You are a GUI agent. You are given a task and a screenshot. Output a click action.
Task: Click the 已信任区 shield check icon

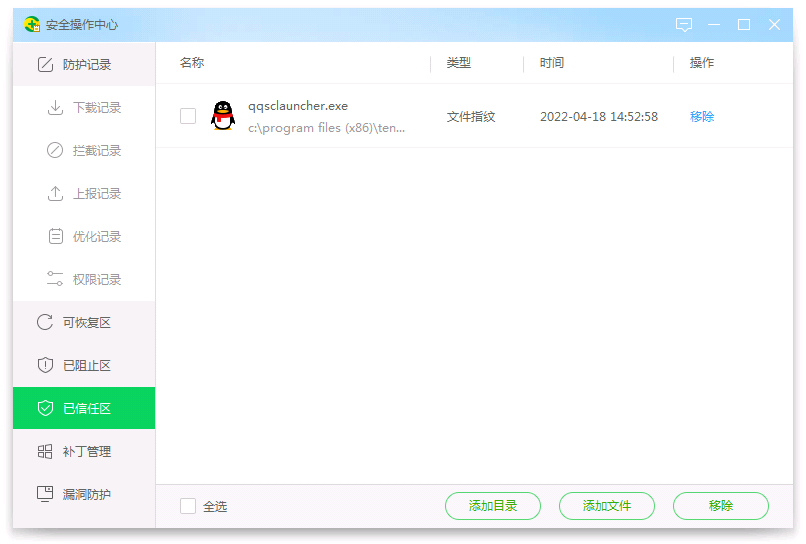45,408
